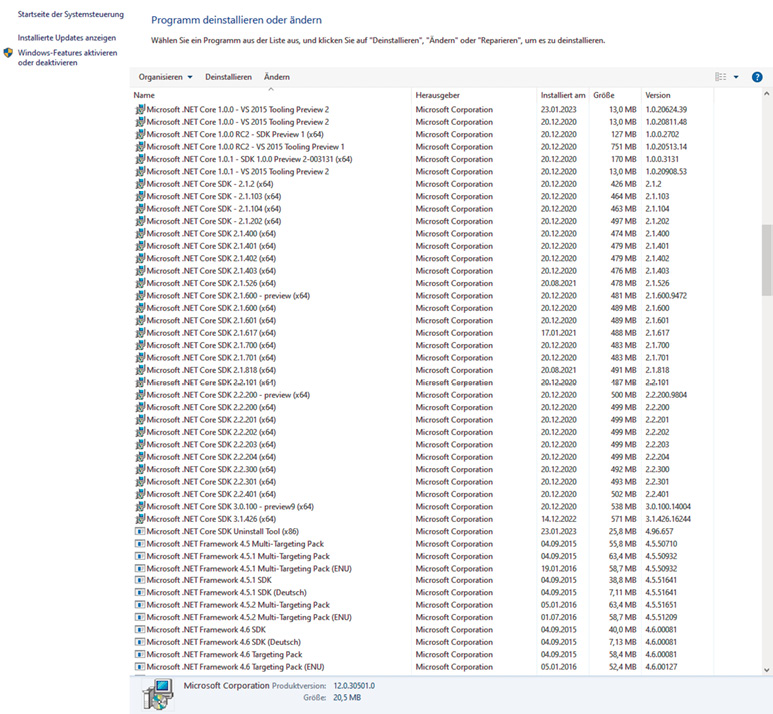Click icon of .NET Core SDK 2.2.200 - preview
This screenshot has height=714, width=773.
140,394
